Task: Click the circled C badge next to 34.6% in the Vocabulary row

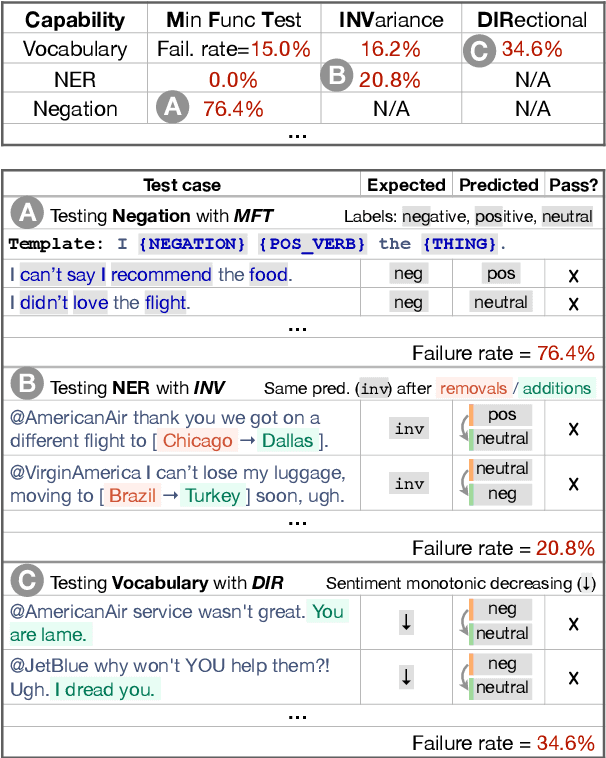Action: pyautogui.click(x=480, y=48)
